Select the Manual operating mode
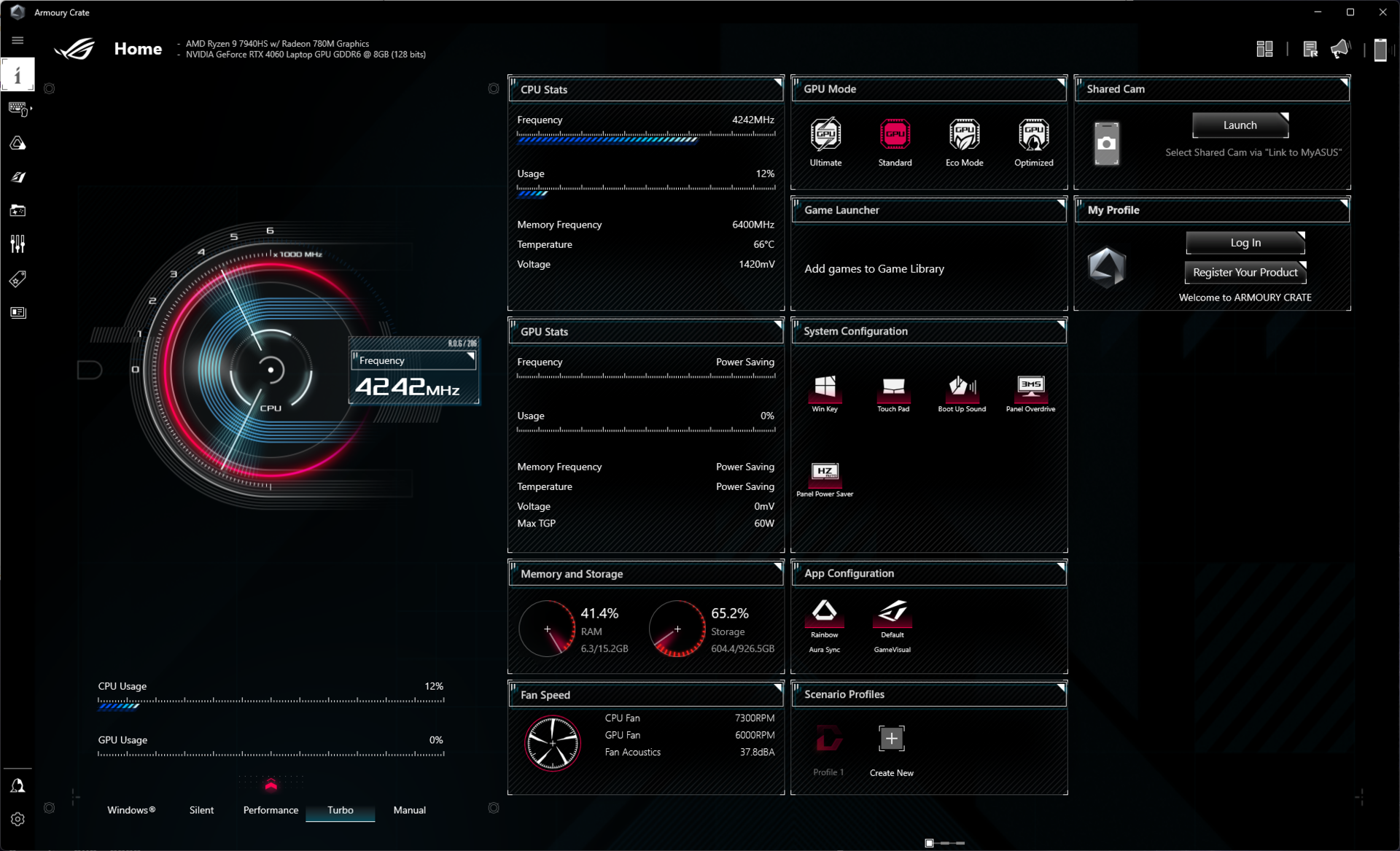Screen dimensions: 1400x851 (409, 810)
